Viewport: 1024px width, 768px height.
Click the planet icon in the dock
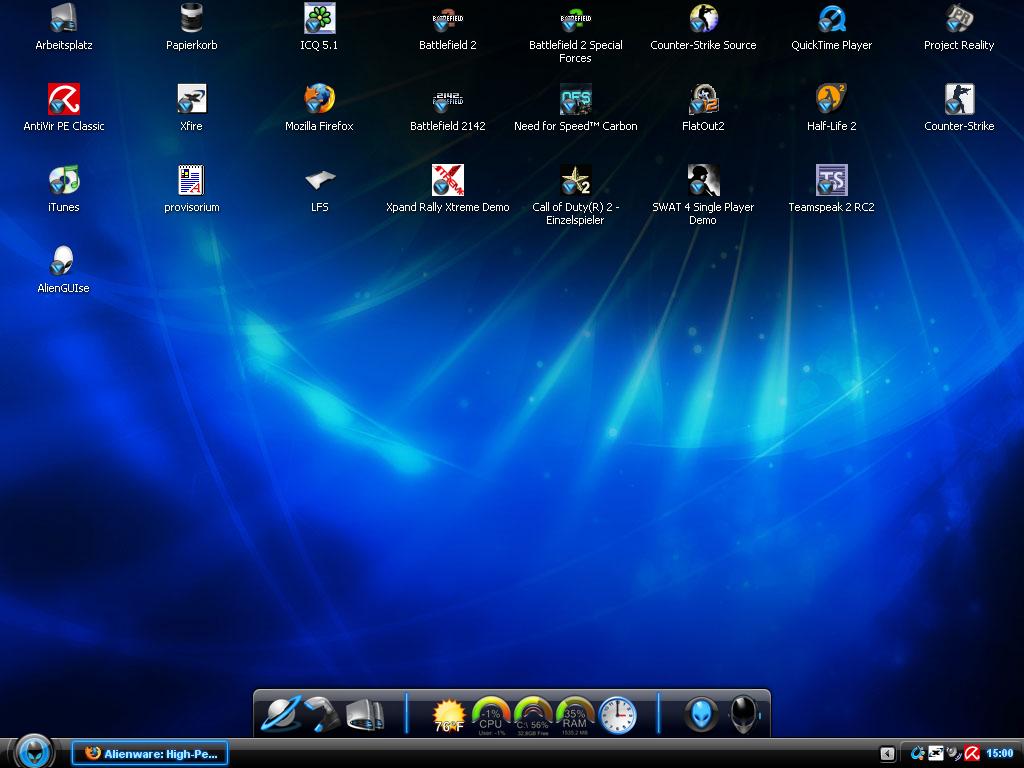click(281, 714)
